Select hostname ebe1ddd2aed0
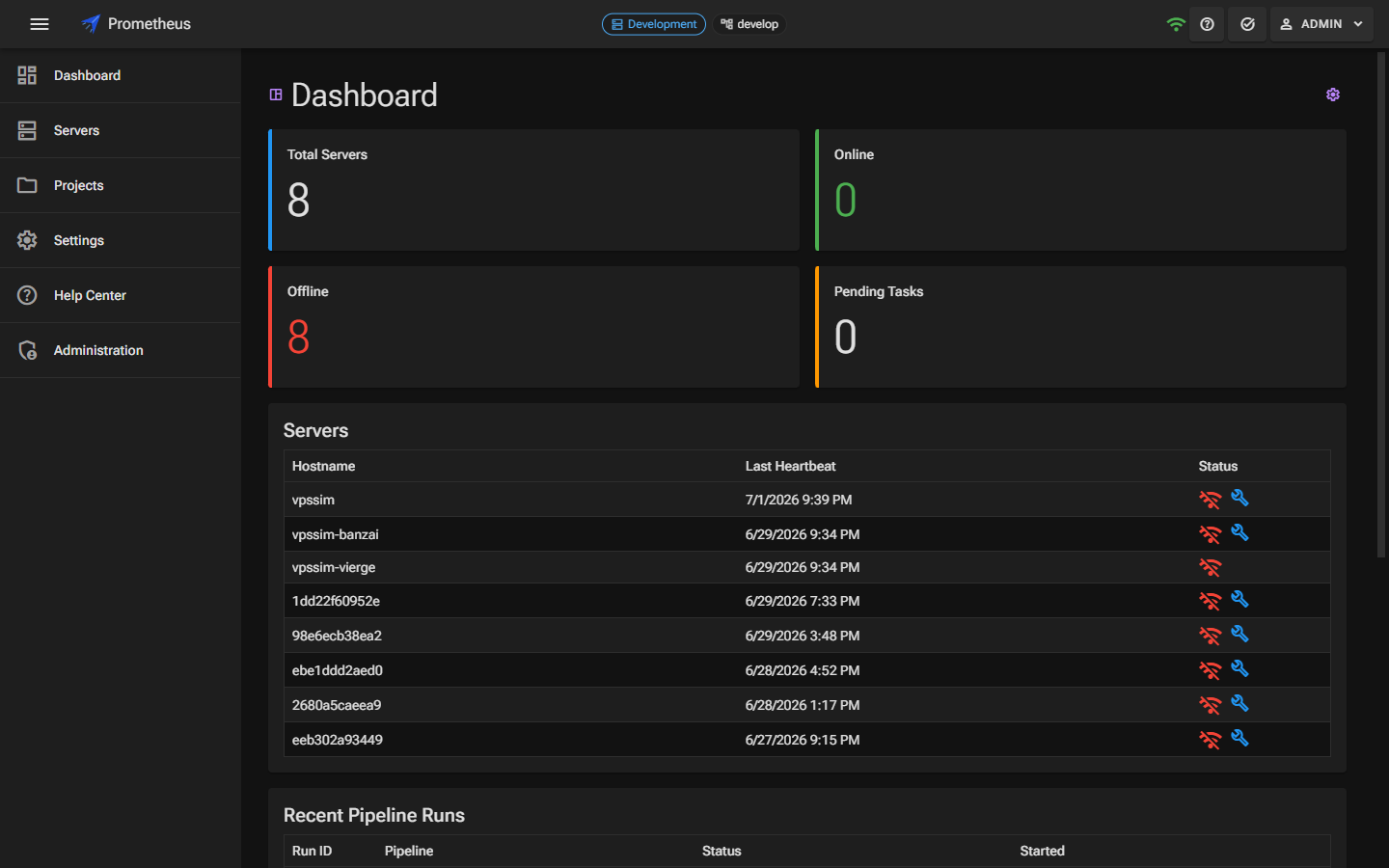 pos(338,670)
